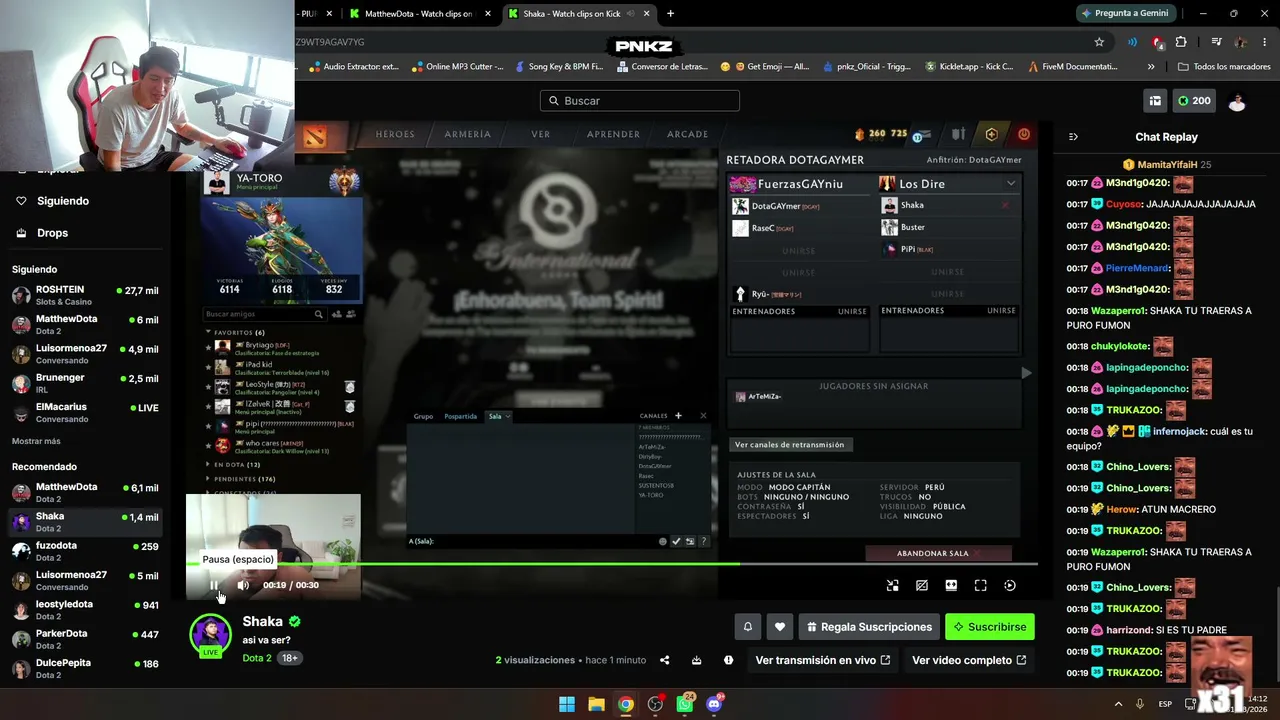This screenshot has height=720, width=1280.
Task: Show hidden system tray icons
Action: pos(1118,704)
